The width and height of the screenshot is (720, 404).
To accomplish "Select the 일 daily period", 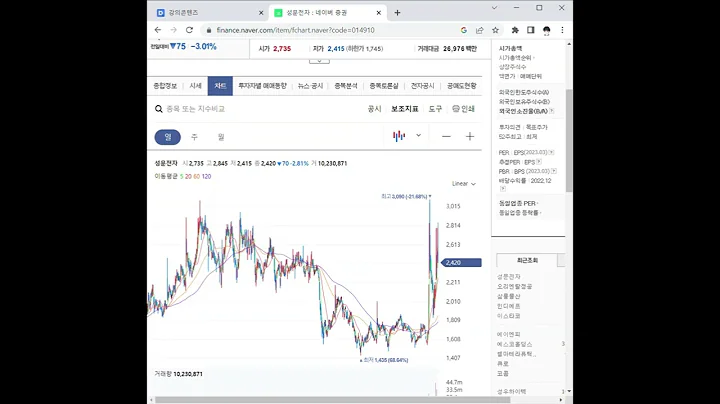I will pyautogui.click(x=168, y=137).
